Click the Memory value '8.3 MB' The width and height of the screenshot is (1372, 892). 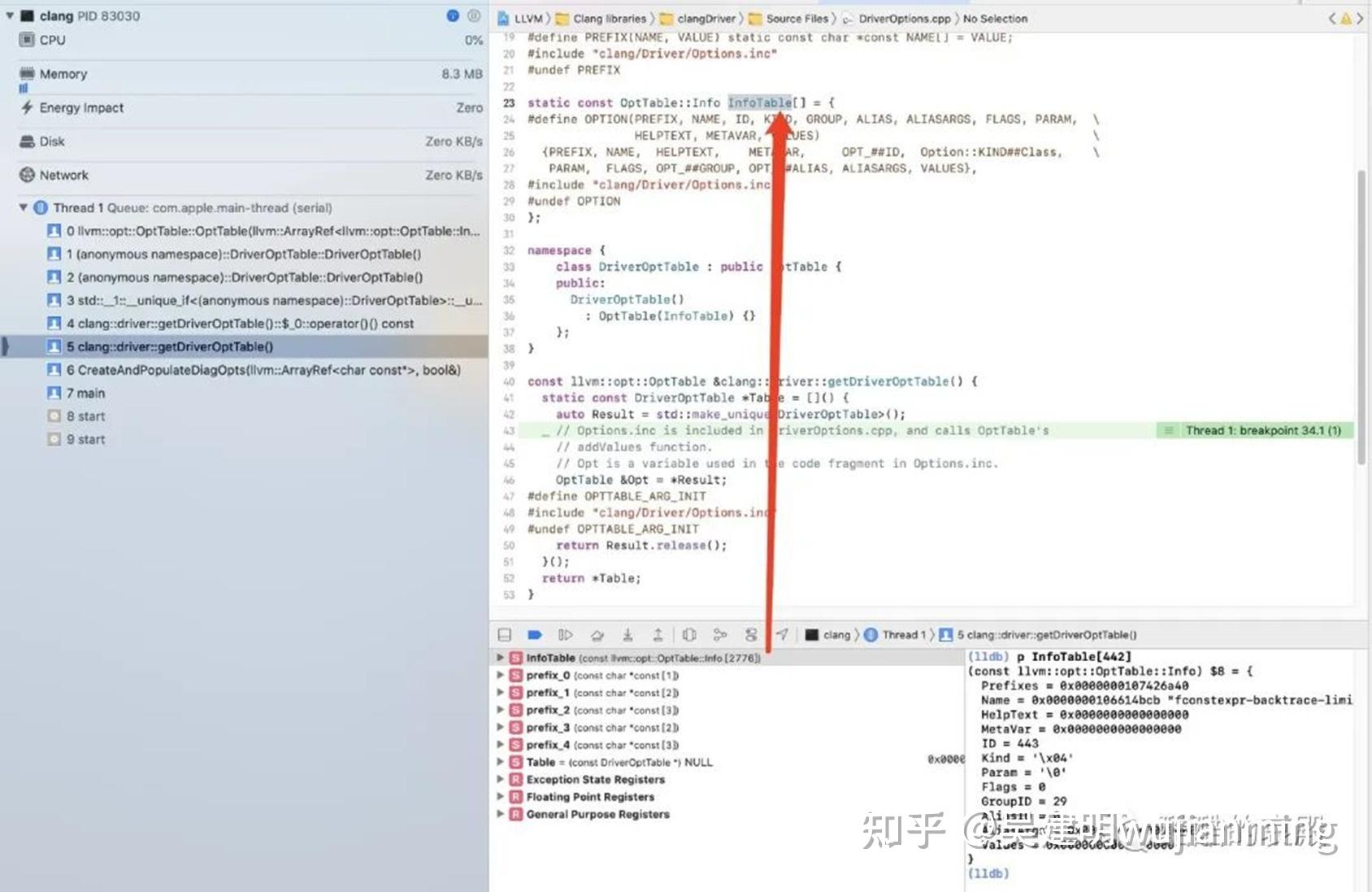(x=462, y=74)
